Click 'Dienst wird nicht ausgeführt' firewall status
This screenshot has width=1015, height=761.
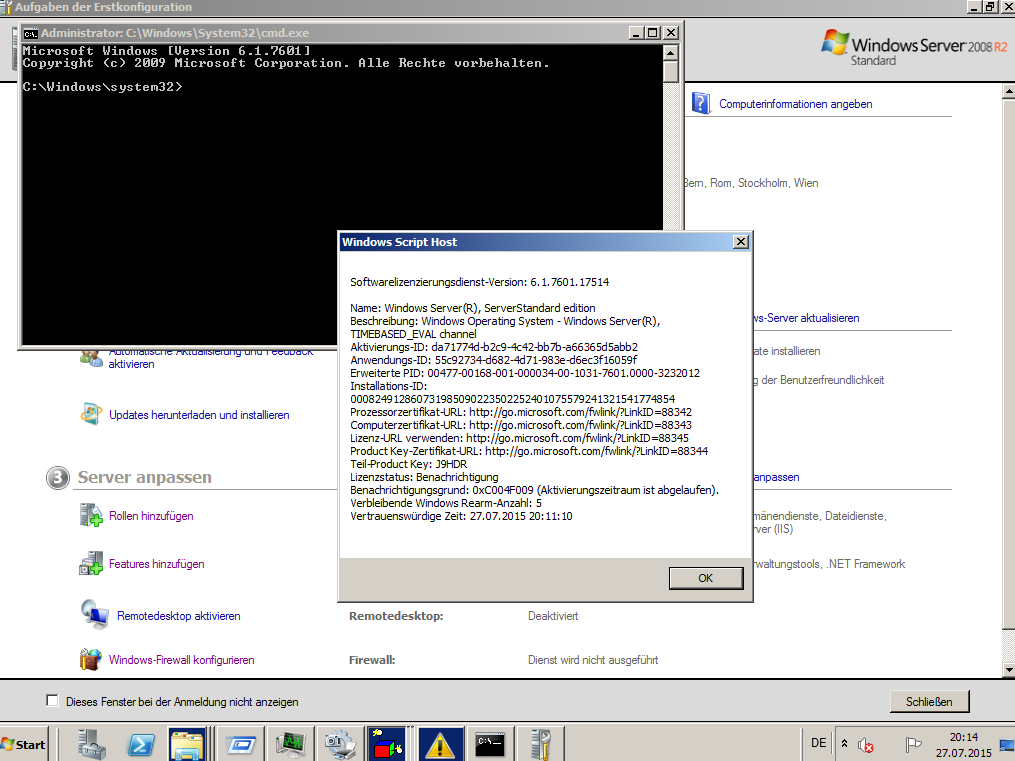(593, 660)
